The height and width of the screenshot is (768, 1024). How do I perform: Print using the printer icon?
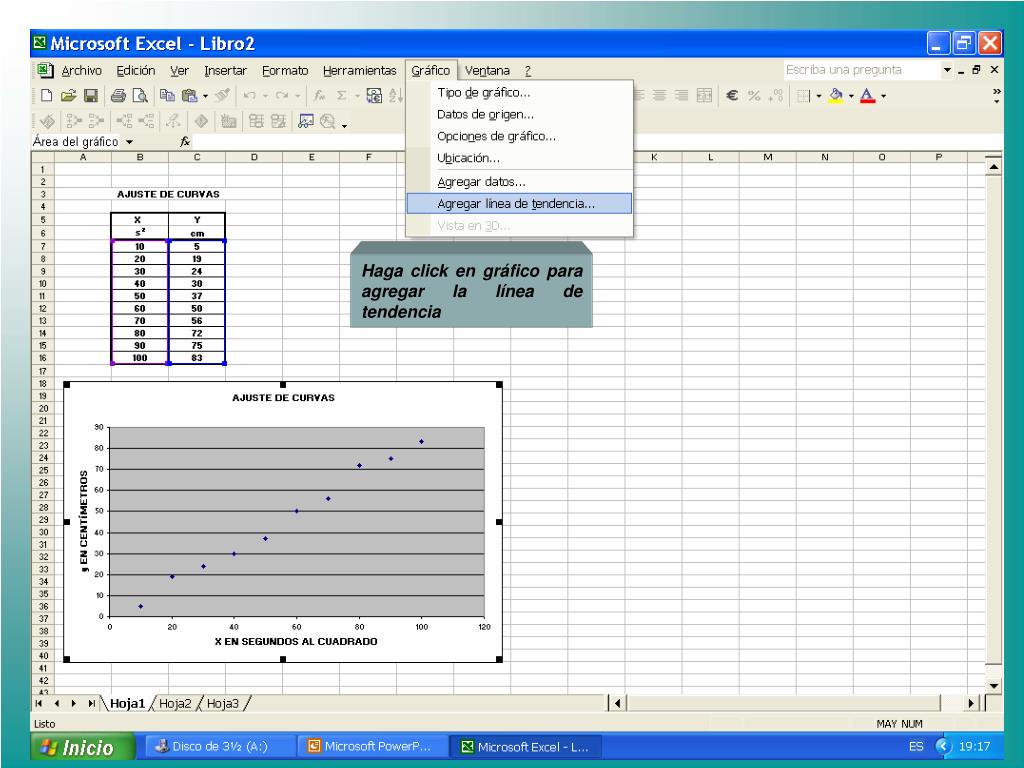click(x=118, y=96)
